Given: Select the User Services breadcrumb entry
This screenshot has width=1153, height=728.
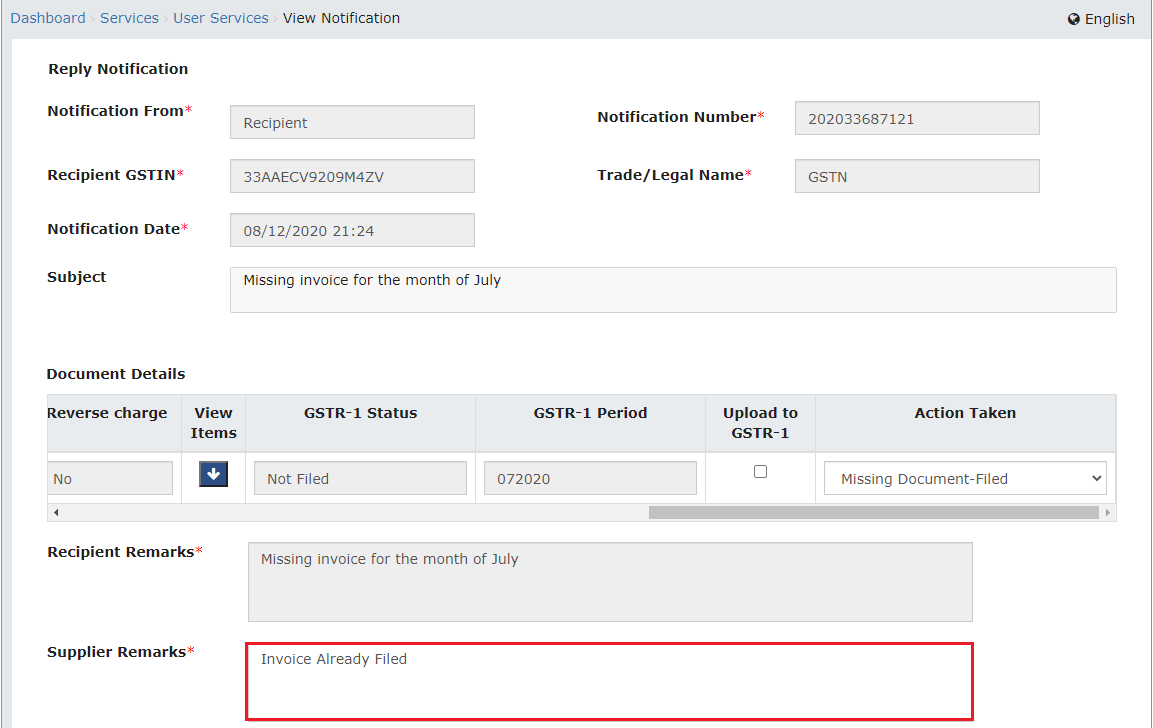Looking at the screenshot, I should [x=220, y=17].
